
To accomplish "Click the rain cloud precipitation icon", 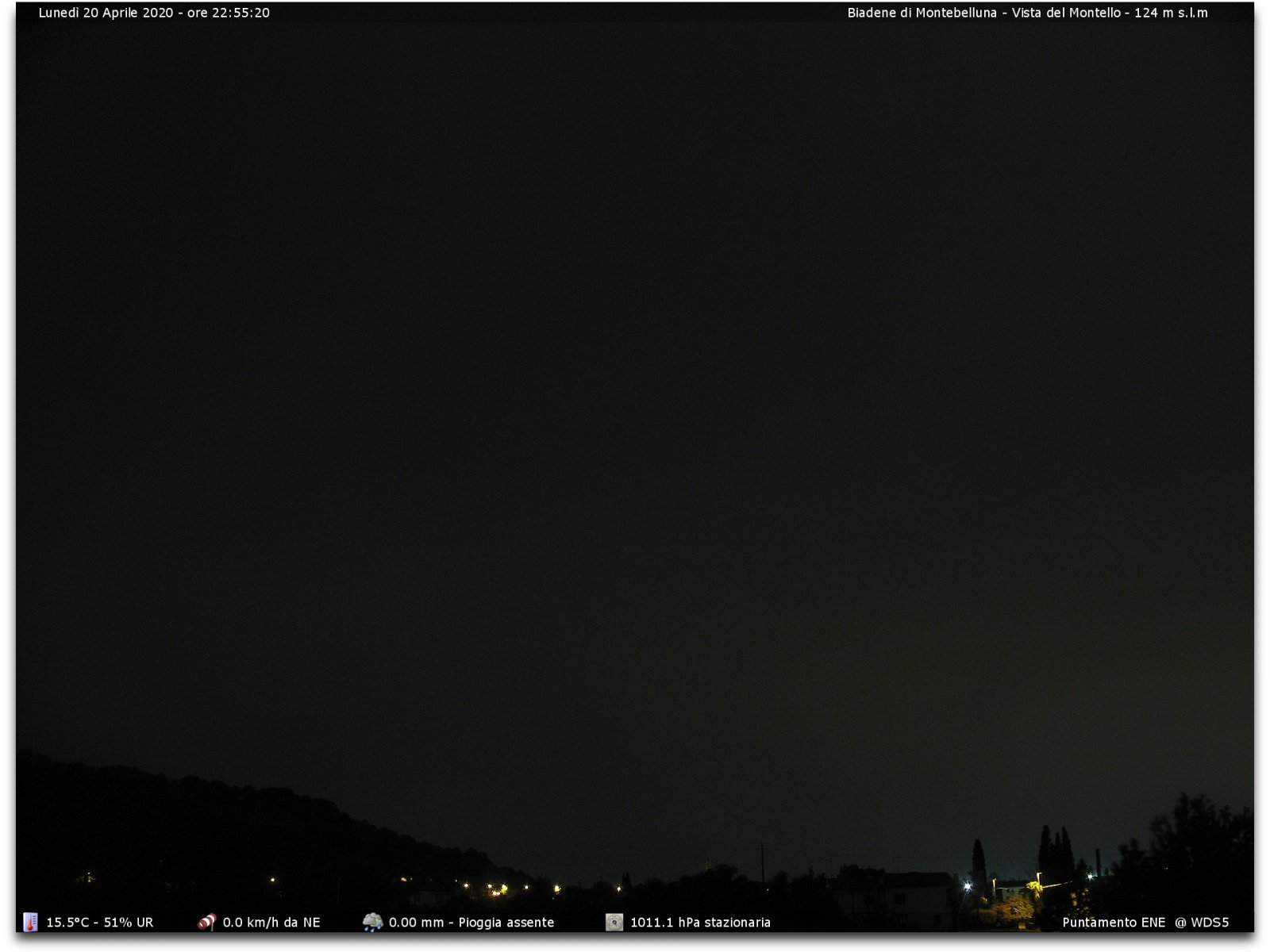I will 372,922.
